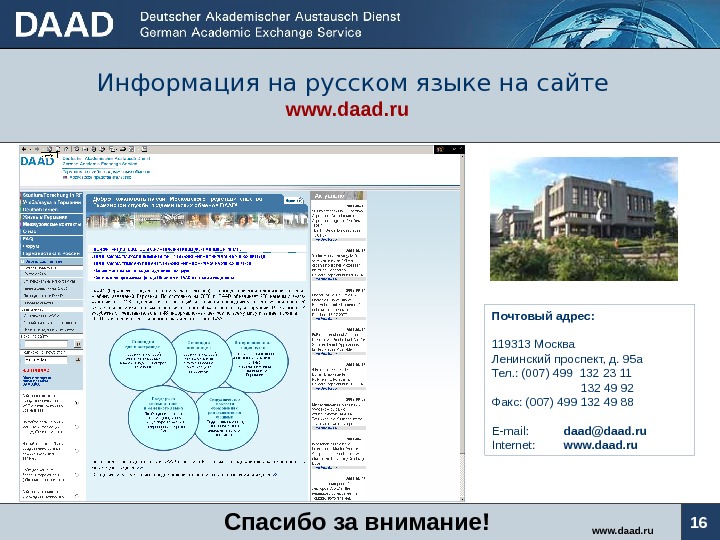
Task: Open the FAQ item in the website sidebar
Action: tap(28, 239)
